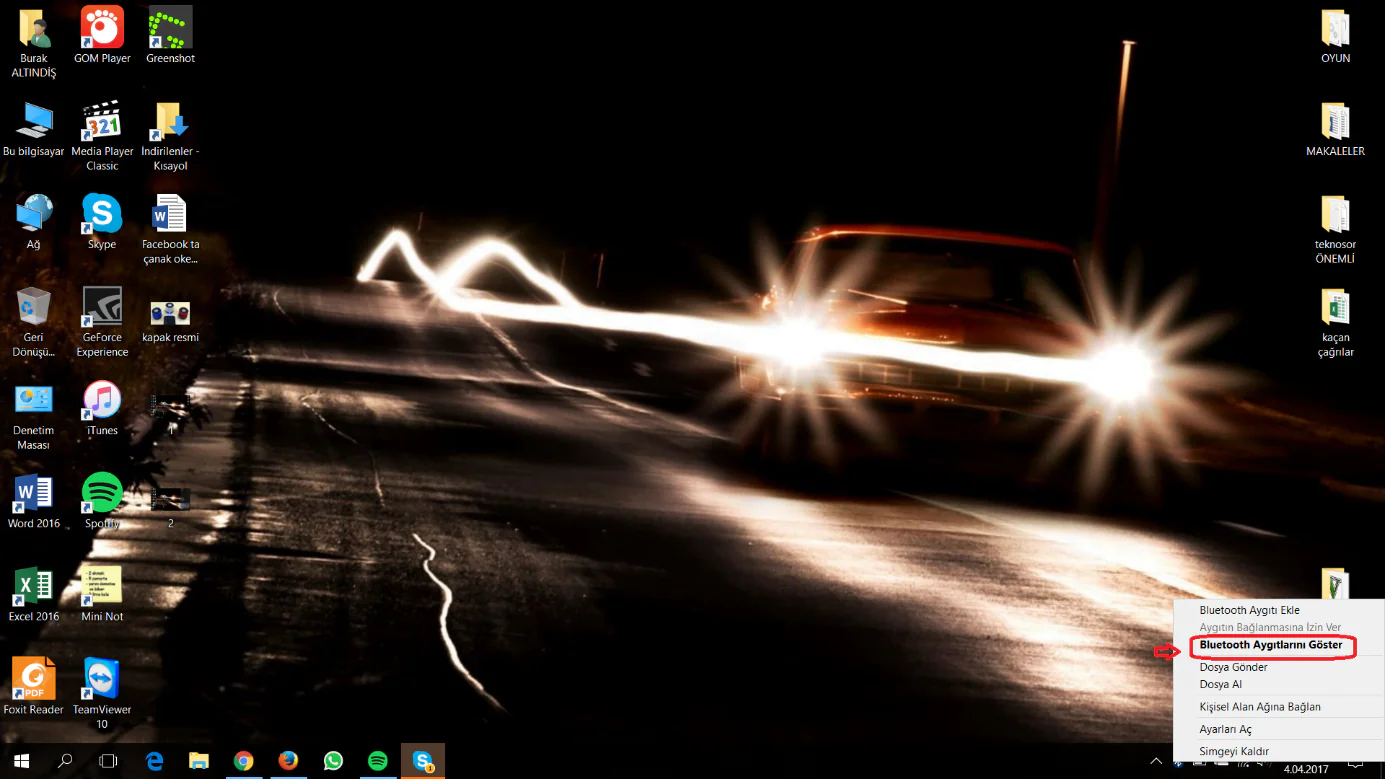The width and height of the screenshot is (1385, 779).
Task: Choose Simgeyi Kaldır menu entry
Action: (1234, 751)
